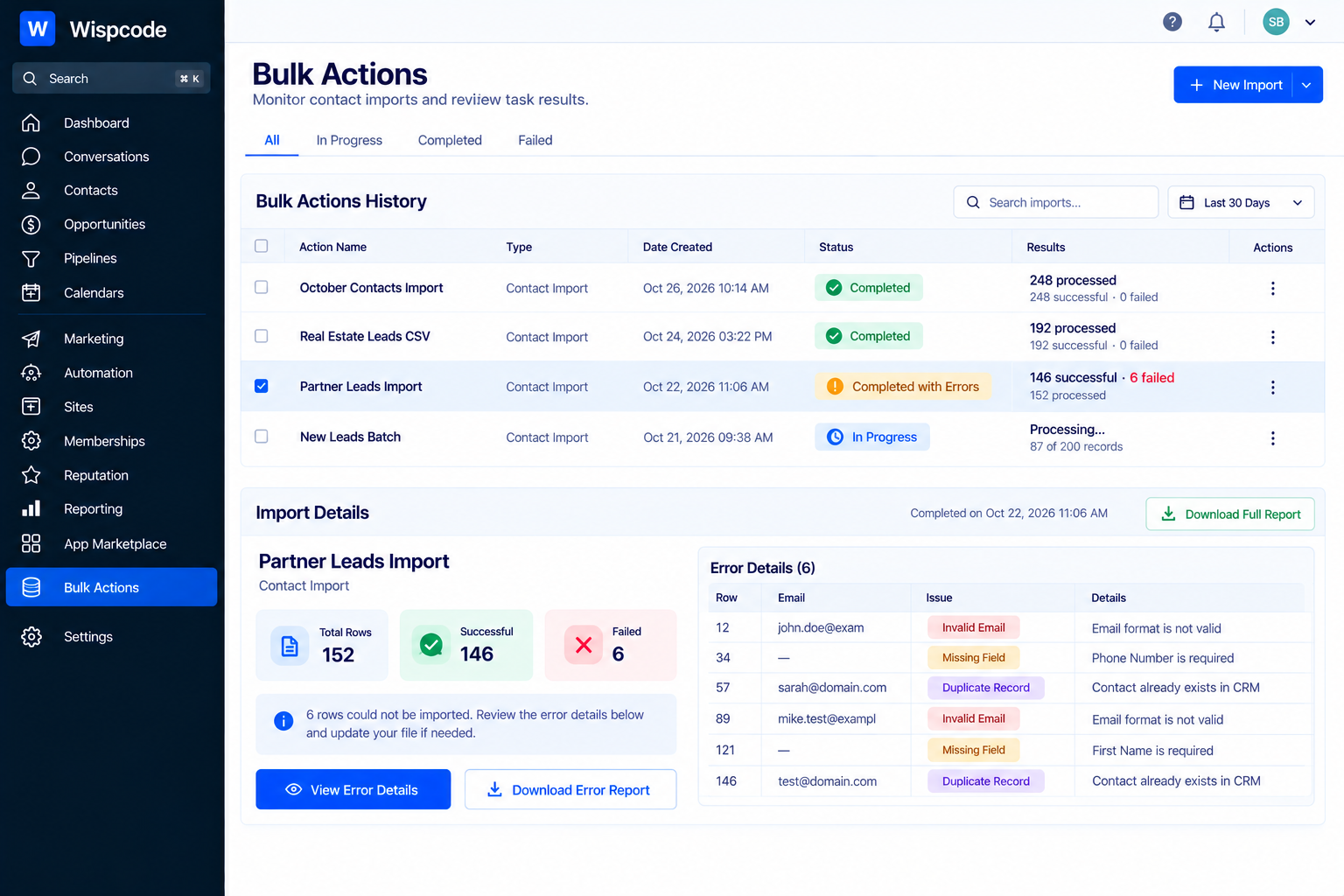Click Missing Field tag in row 121
1344x896 pixels.
(973, 750)
